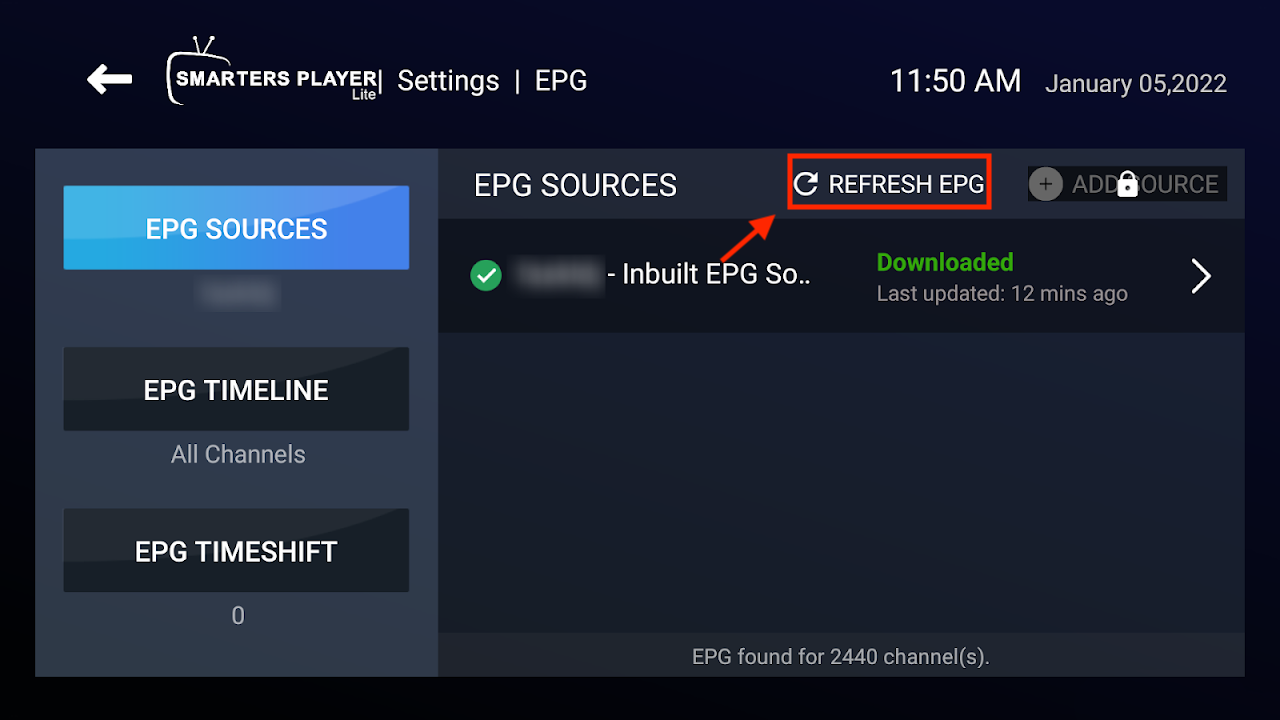Click the circular refresh icon
The width and height of the screenshot is (1280, 720).
click(806, 184)
